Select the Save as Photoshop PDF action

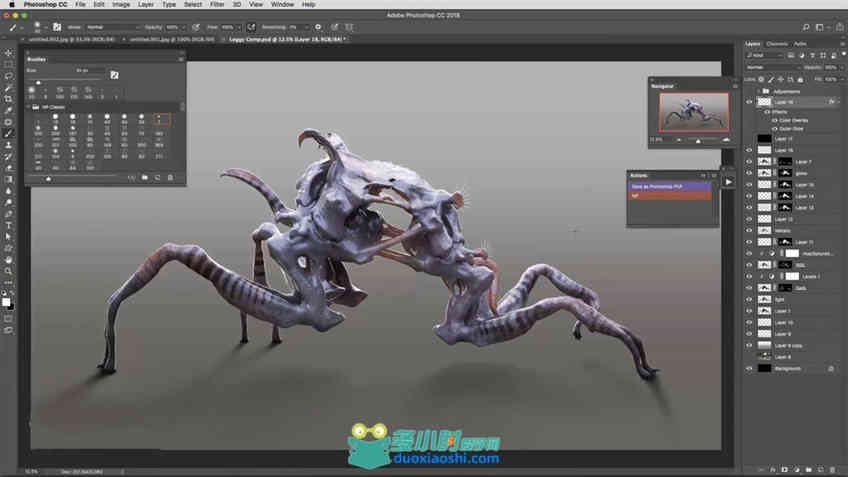coord(670,187)
